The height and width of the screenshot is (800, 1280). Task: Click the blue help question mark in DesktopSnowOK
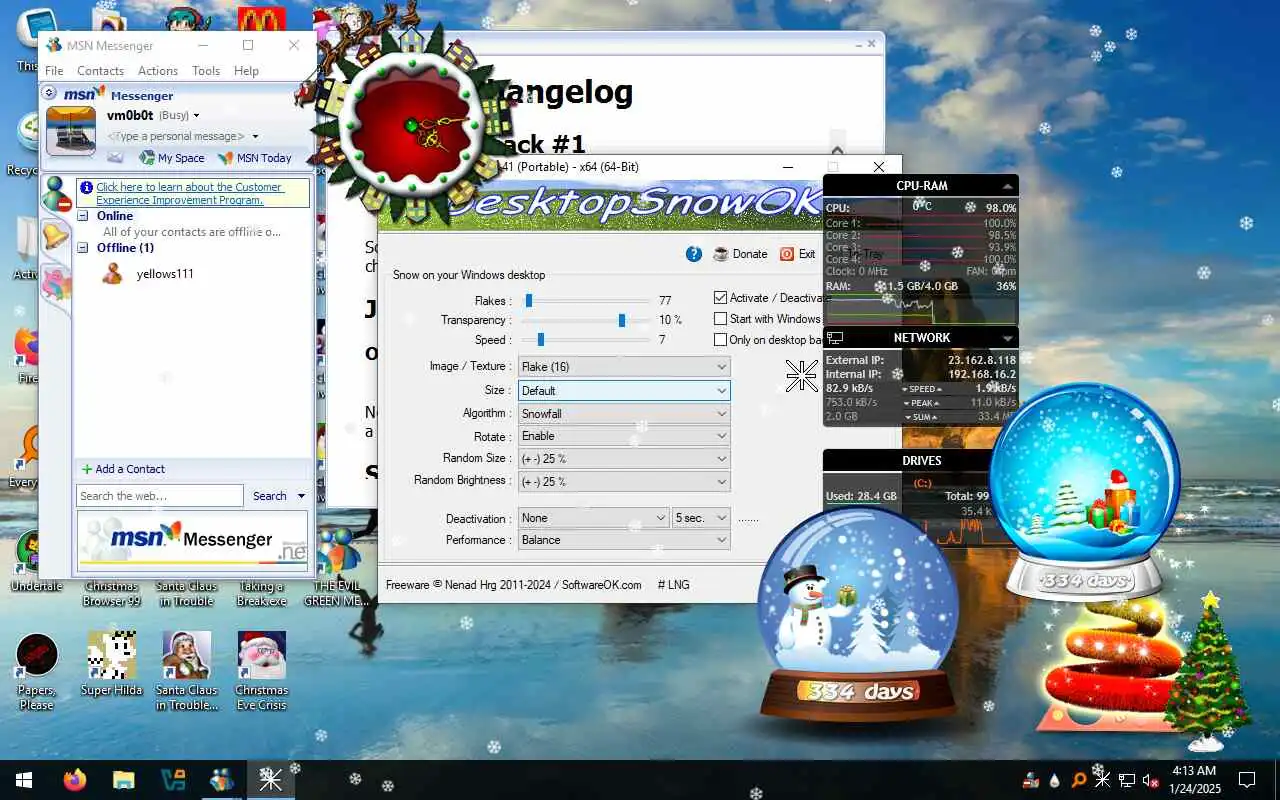(694, 254)
